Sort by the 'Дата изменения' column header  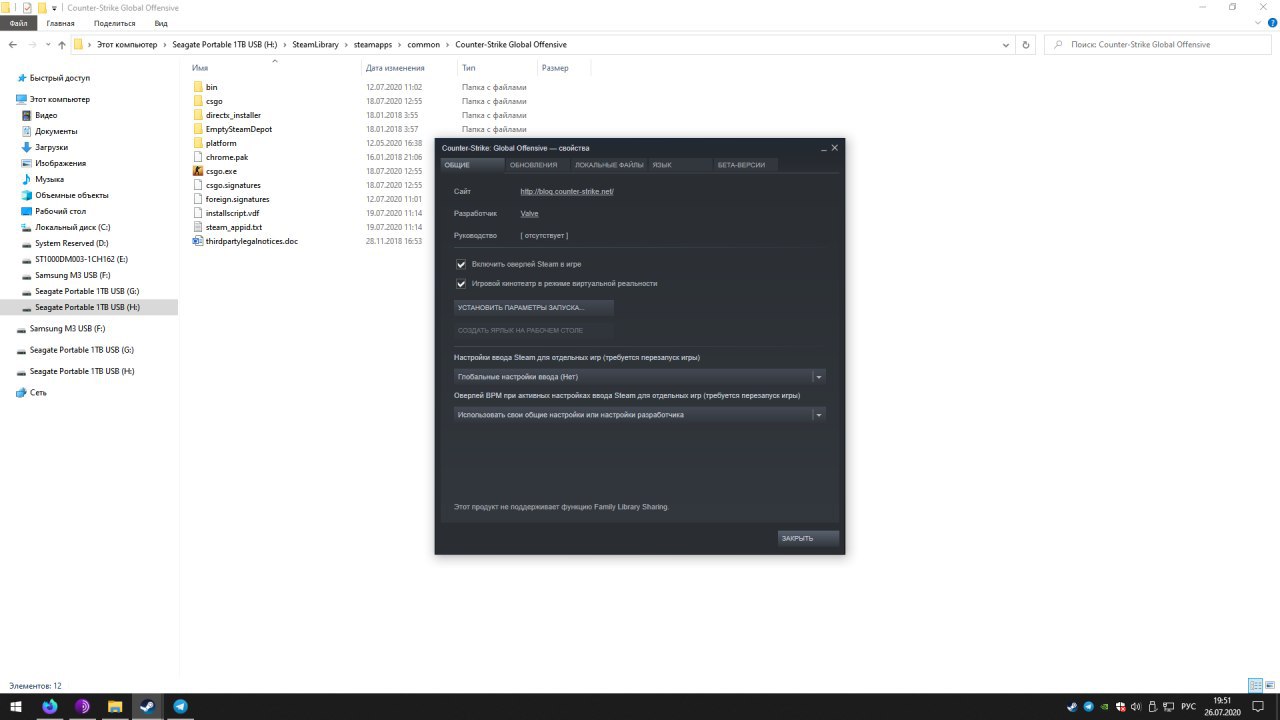395,68
